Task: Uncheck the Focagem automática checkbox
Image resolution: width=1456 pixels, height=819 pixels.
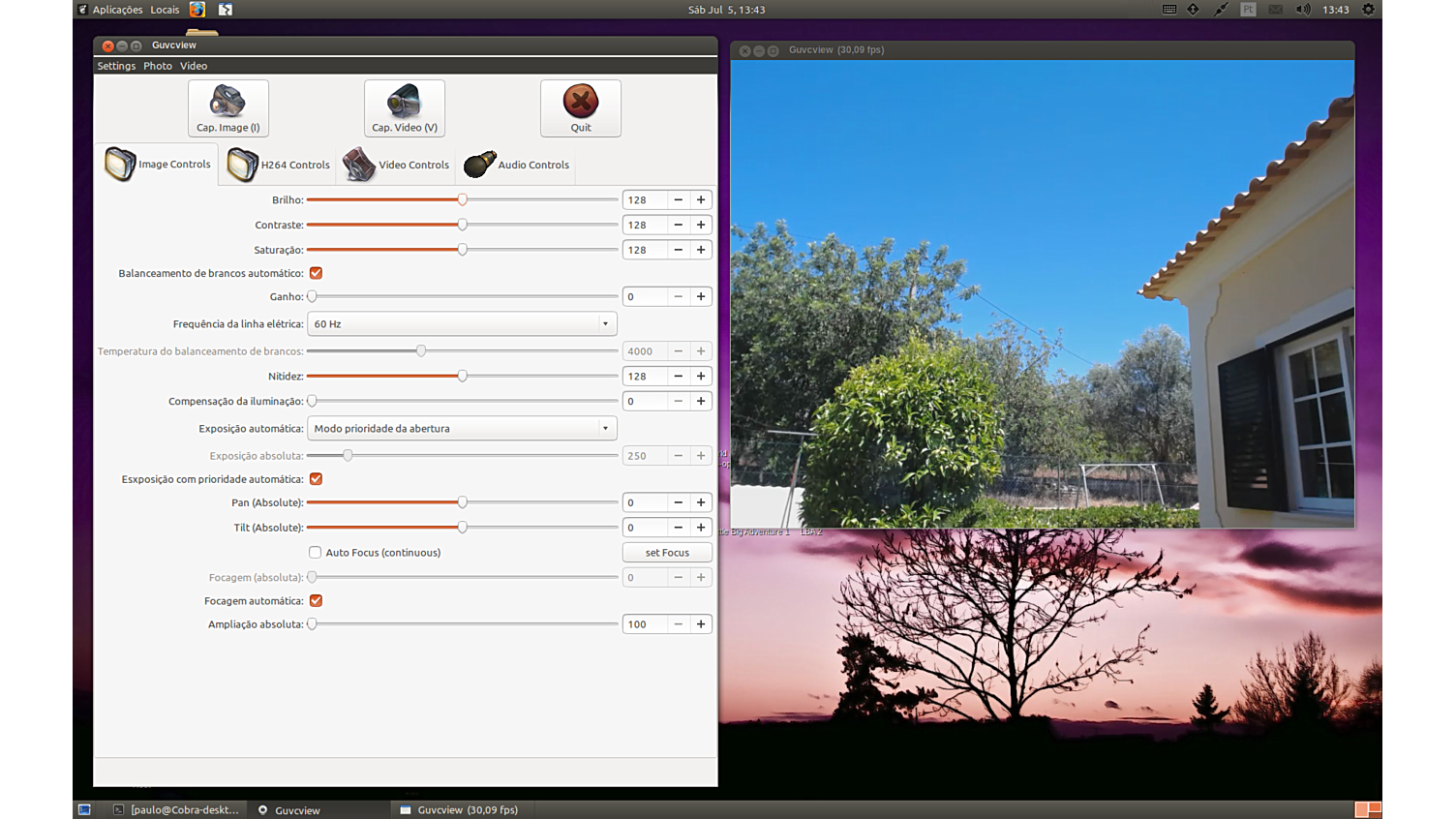Action: coord(316,601)
